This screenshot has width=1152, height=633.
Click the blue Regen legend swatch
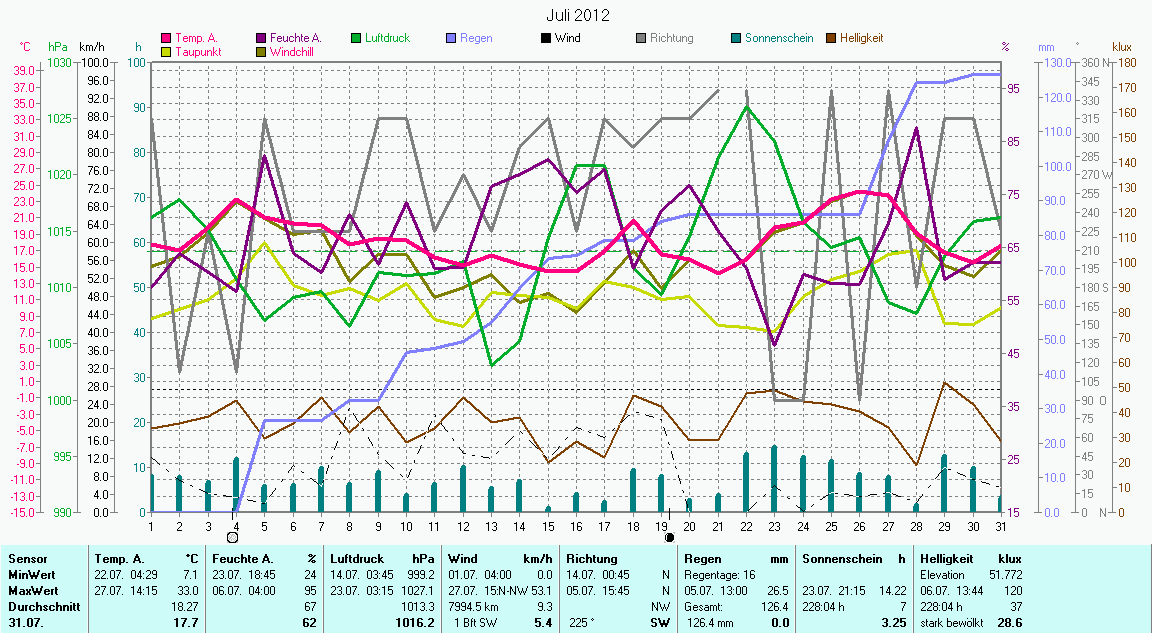pos(452,38)
